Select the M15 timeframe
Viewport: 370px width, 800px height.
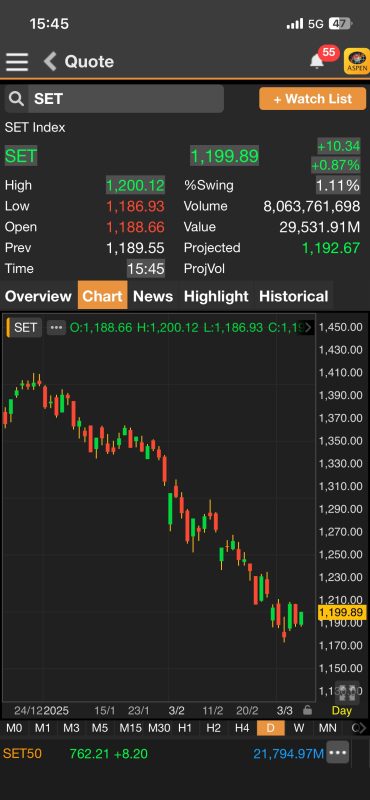130,728
